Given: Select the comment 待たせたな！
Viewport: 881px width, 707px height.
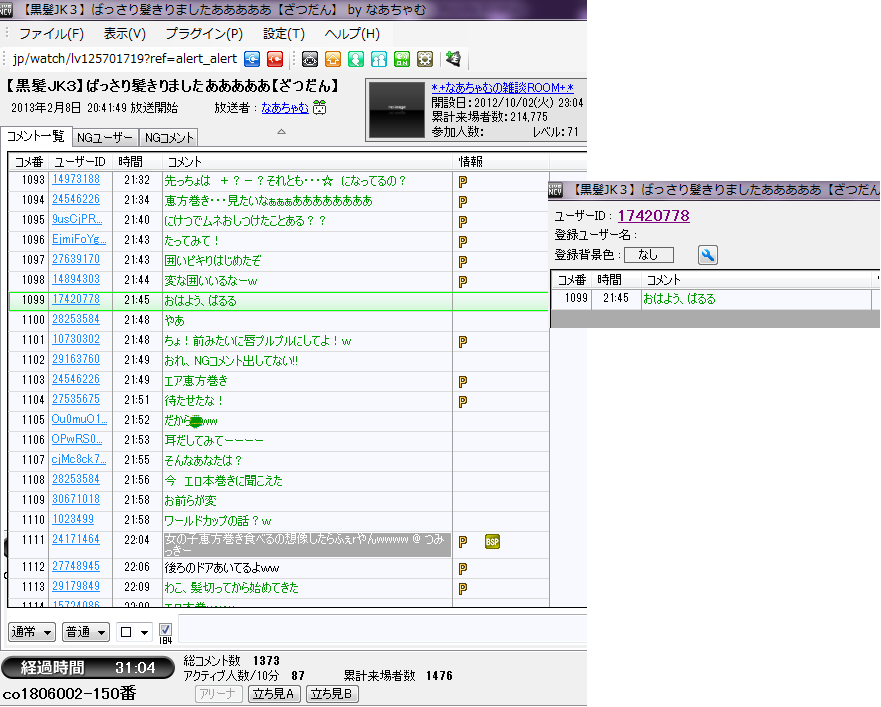Looking at the screenshot, I should [x=194, y=401].
